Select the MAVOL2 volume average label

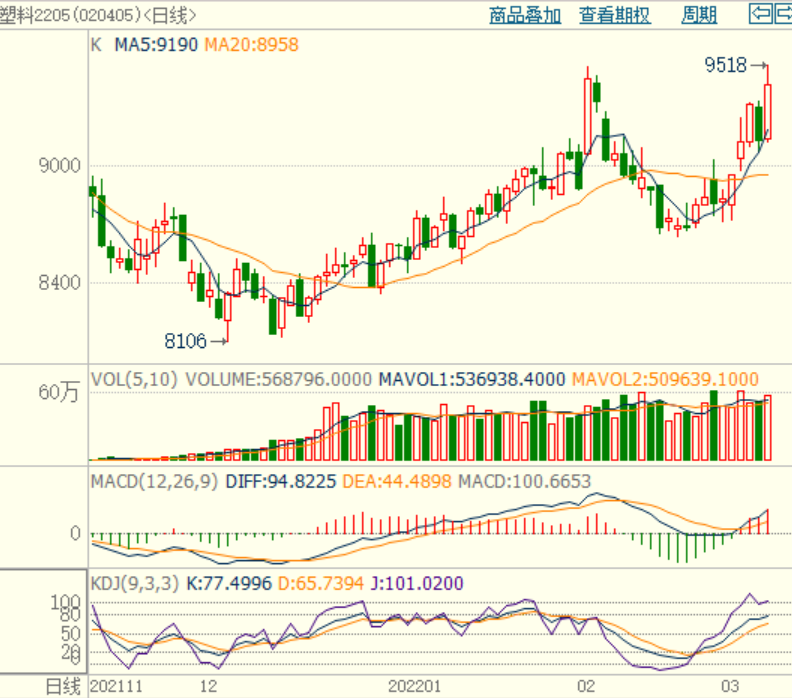point(664,380)
